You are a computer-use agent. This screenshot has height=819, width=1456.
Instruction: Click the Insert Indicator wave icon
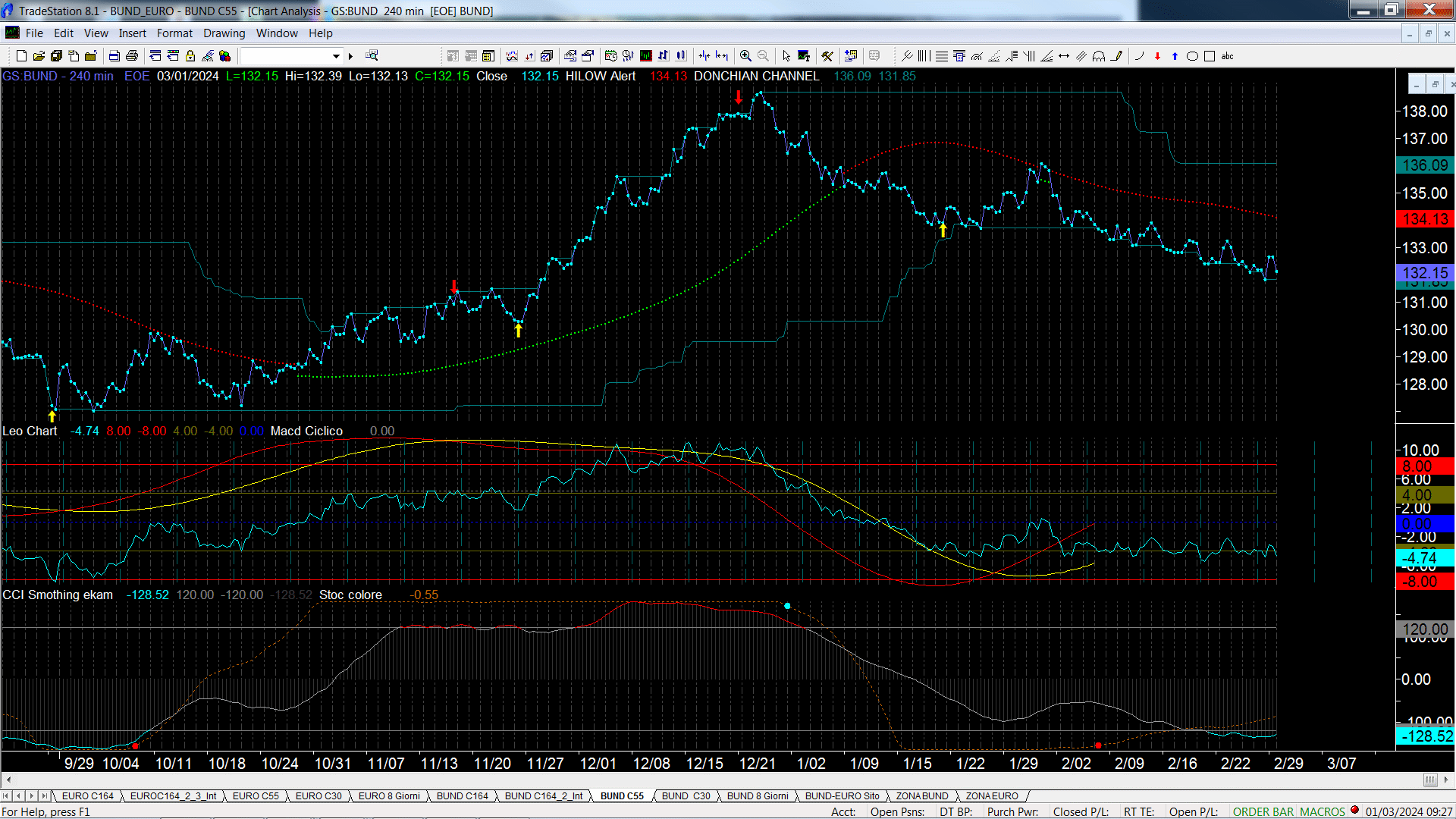coord(512,56)
